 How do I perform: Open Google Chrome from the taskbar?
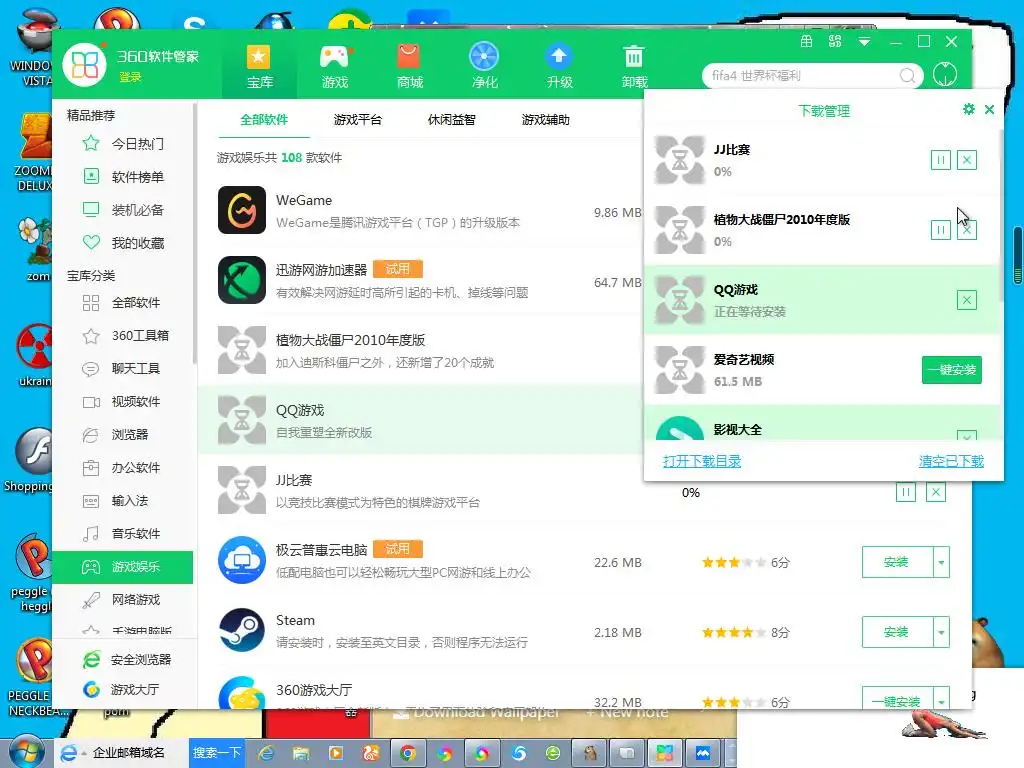pyautogui.click(x=408, y=753)
